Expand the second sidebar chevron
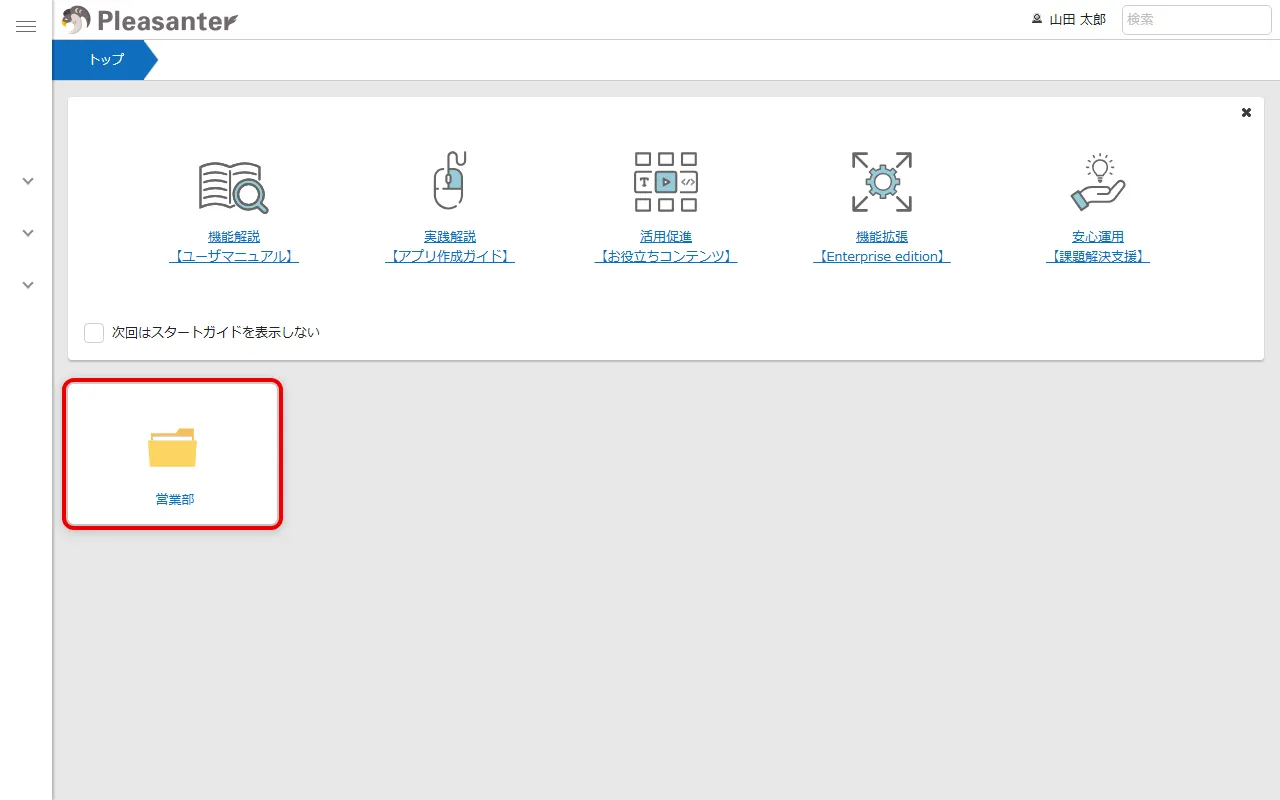 (28, 233)
